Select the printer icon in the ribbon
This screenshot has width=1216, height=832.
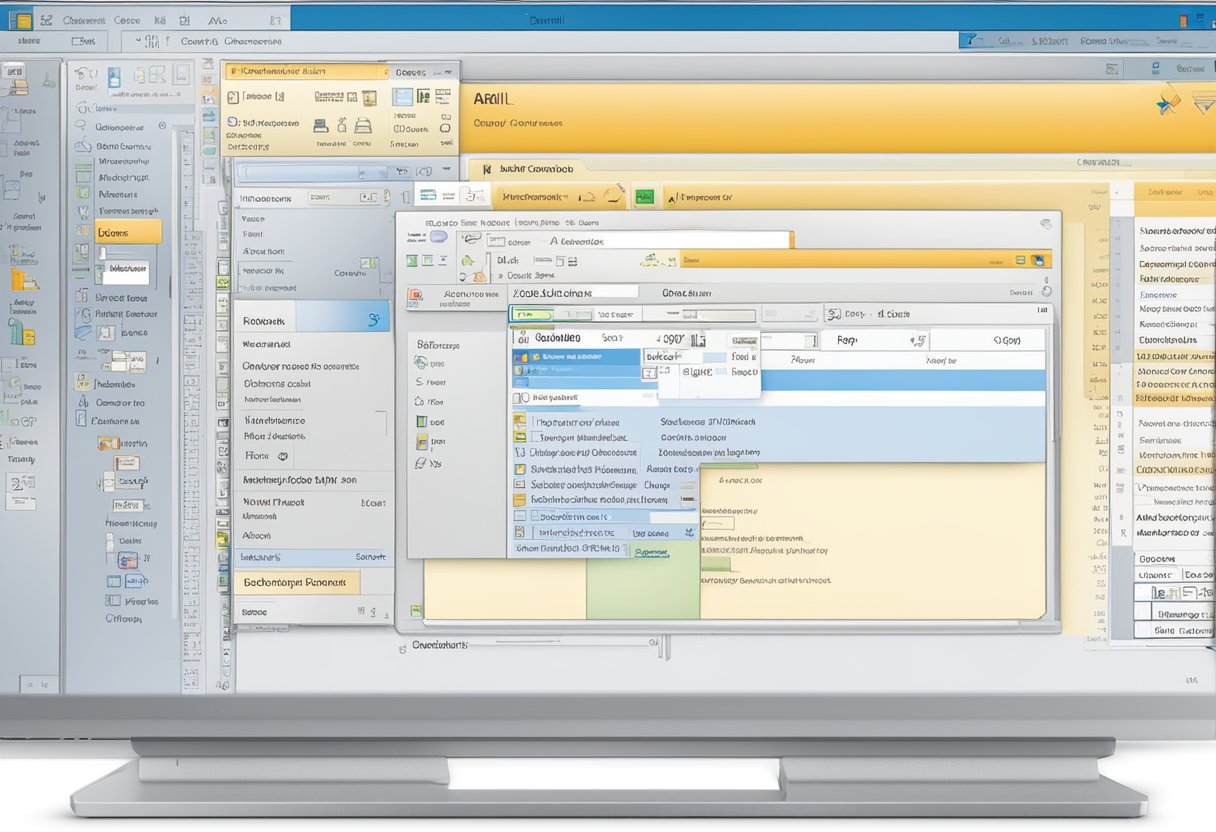point(319,127)
